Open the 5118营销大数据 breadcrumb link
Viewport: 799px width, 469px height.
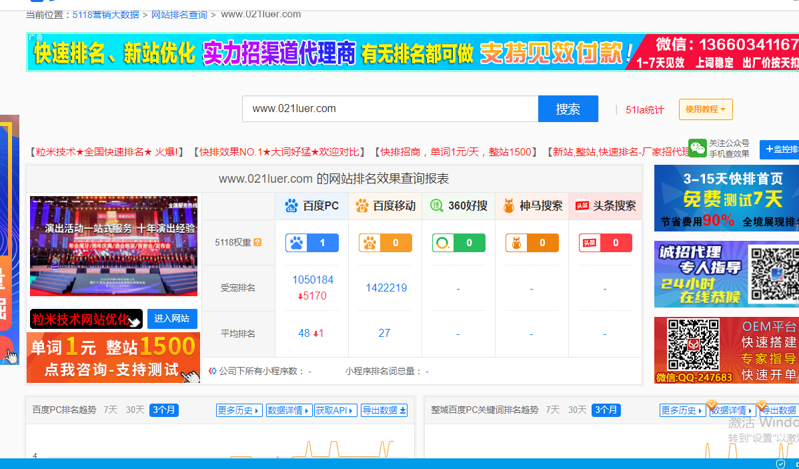click(105, 14)
